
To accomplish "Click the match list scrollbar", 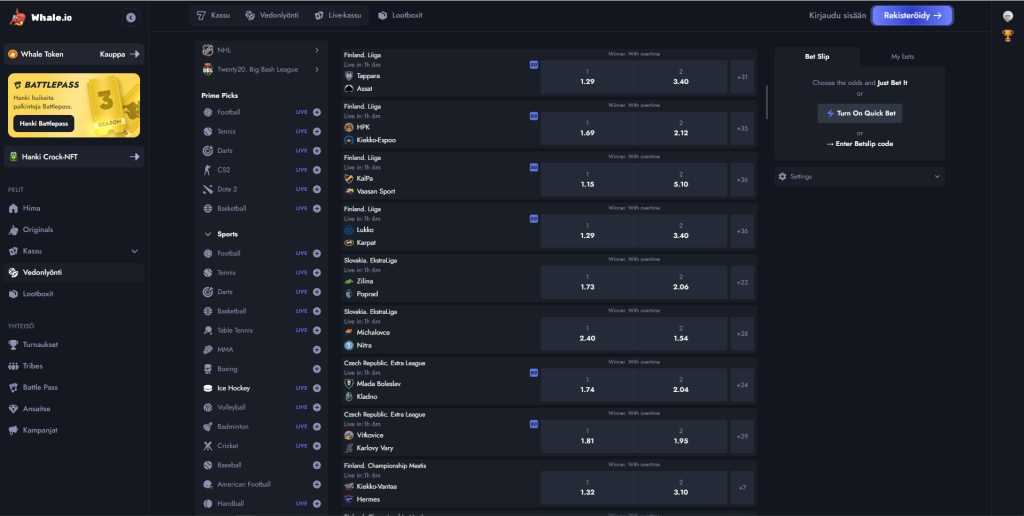I will [x=766, y=100].
